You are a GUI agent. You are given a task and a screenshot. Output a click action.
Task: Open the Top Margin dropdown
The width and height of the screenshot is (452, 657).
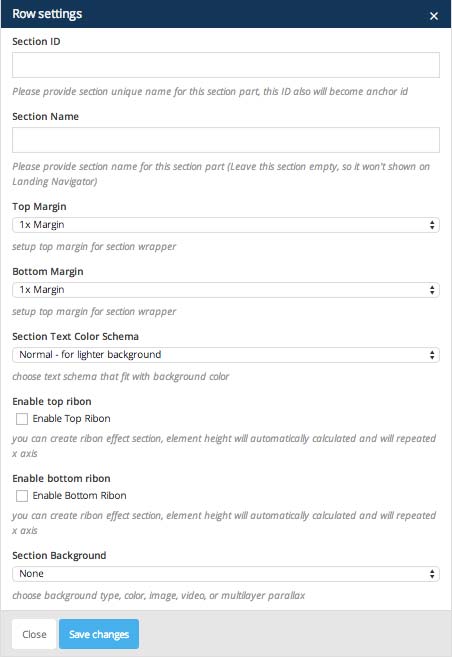[226, 225]
